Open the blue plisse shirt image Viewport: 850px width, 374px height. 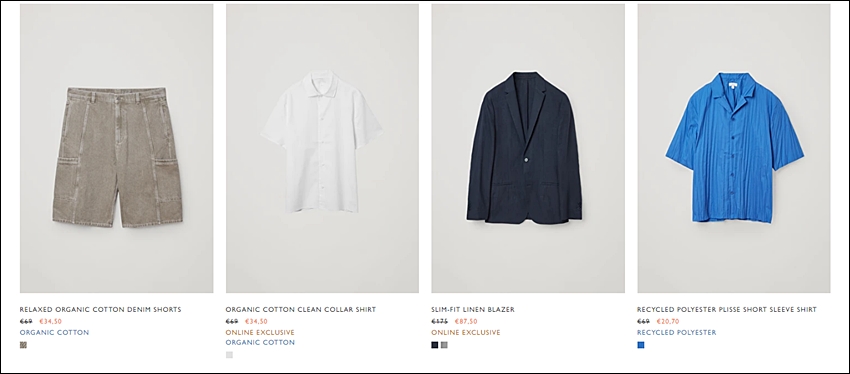(733, 148)
